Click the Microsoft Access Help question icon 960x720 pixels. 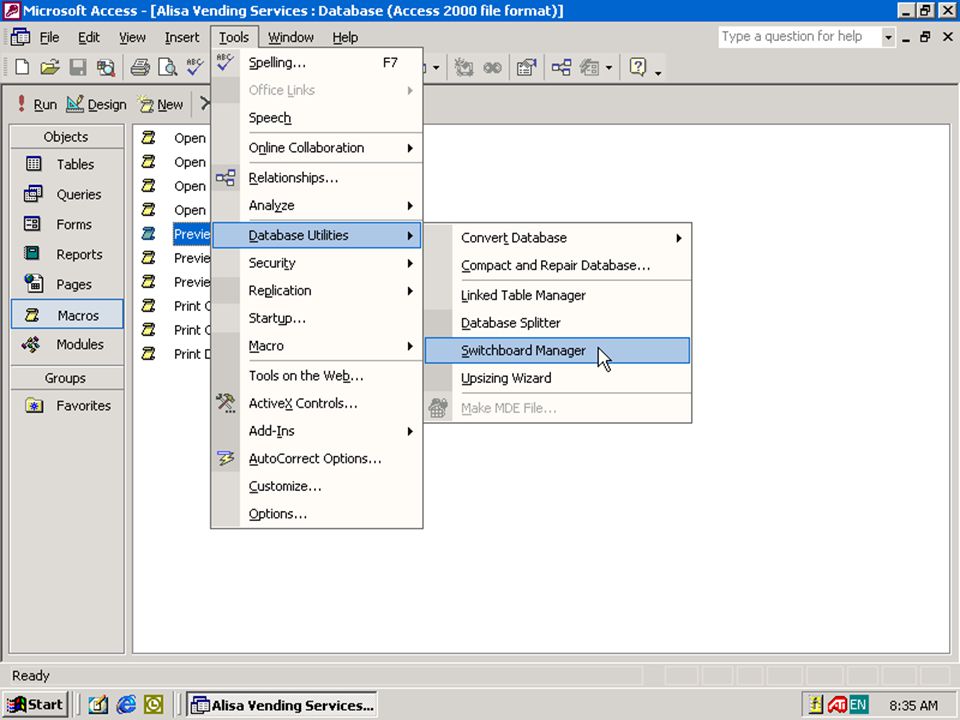tap(637, 67)
